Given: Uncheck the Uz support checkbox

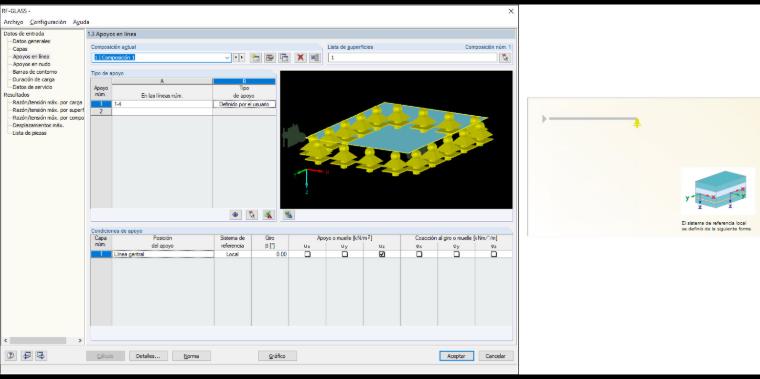Looking at the screenshot, I should 382,254.
